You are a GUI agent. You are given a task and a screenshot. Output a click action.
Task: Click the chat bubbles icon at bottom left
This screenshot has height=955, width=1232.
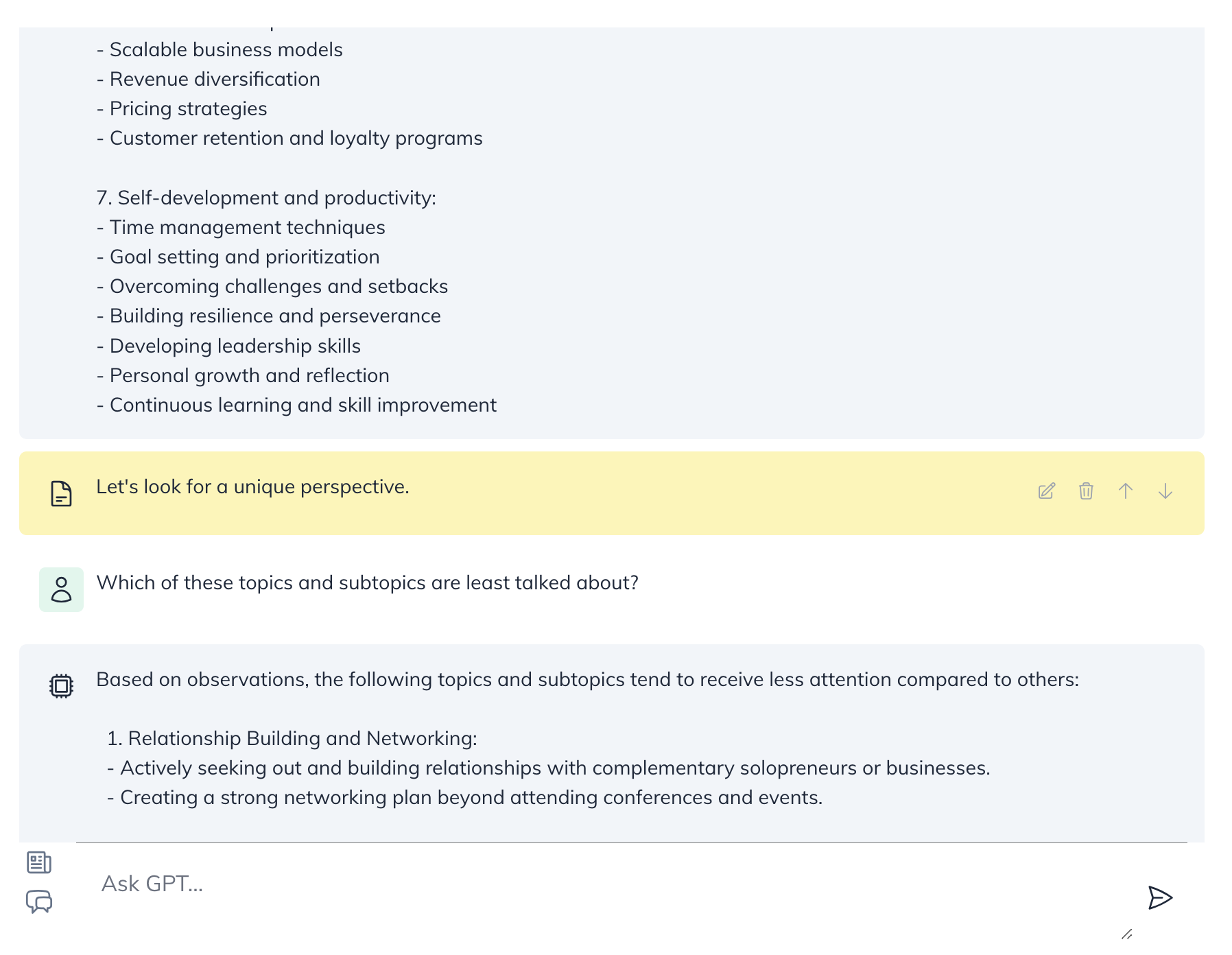(x=39, y=901)
